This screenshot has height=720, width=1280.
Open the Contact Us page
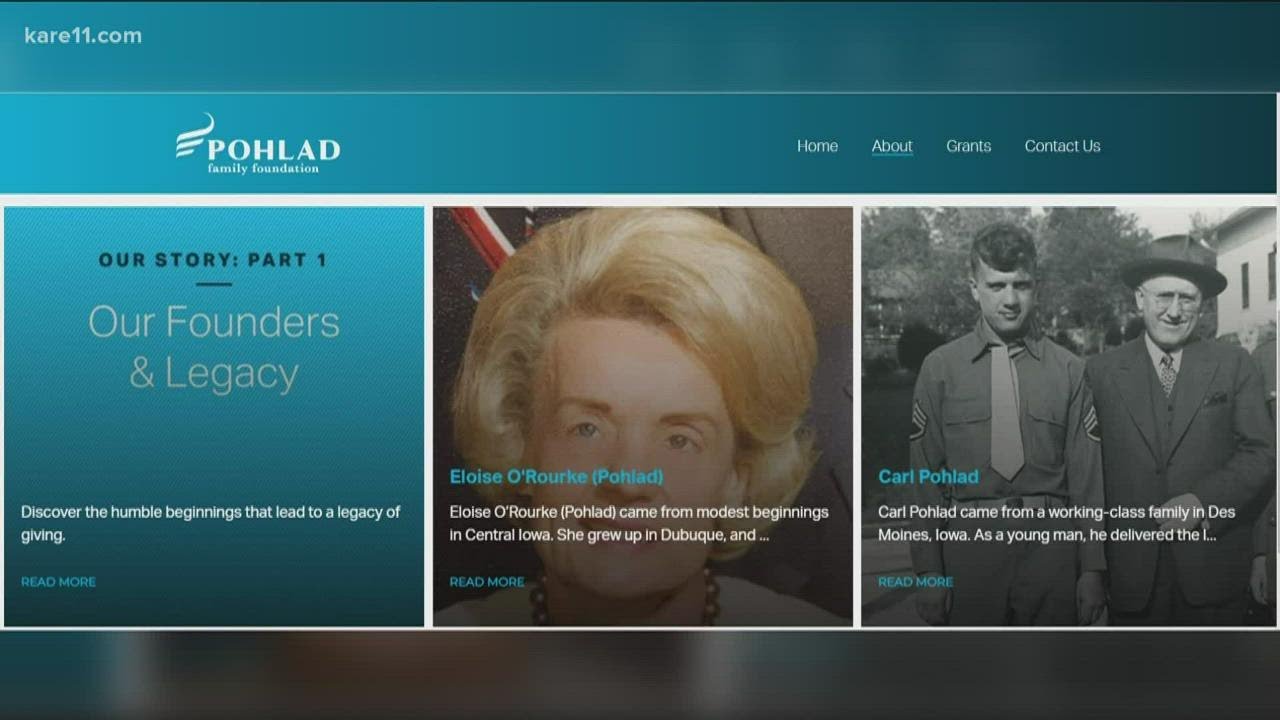[1062, 146]
